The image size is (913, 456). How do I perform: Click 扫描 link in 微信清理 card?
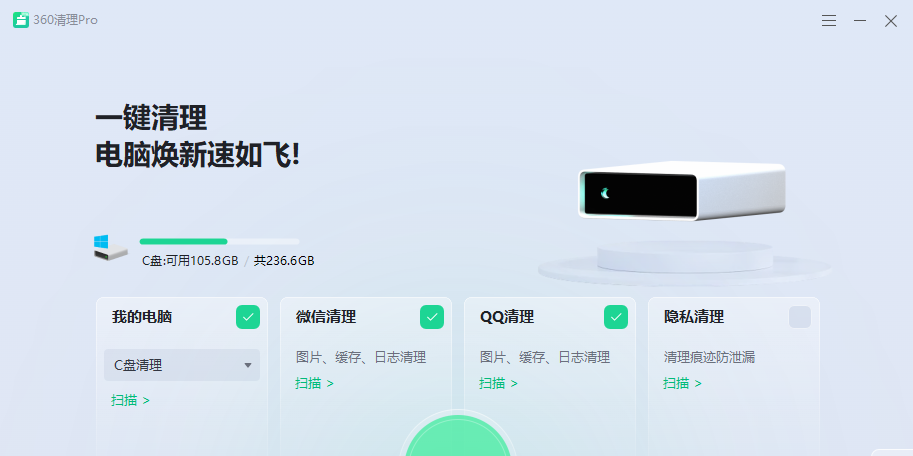(x=314, y=383)
